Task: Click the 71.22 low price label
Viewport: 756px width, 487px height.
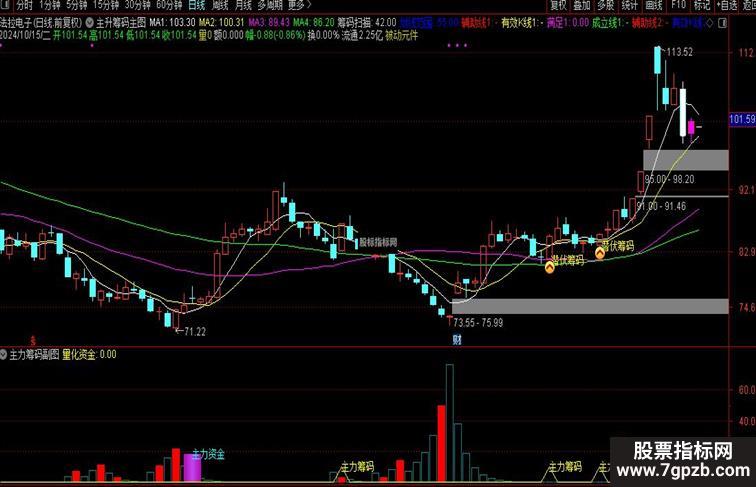Action: (194, 332)
